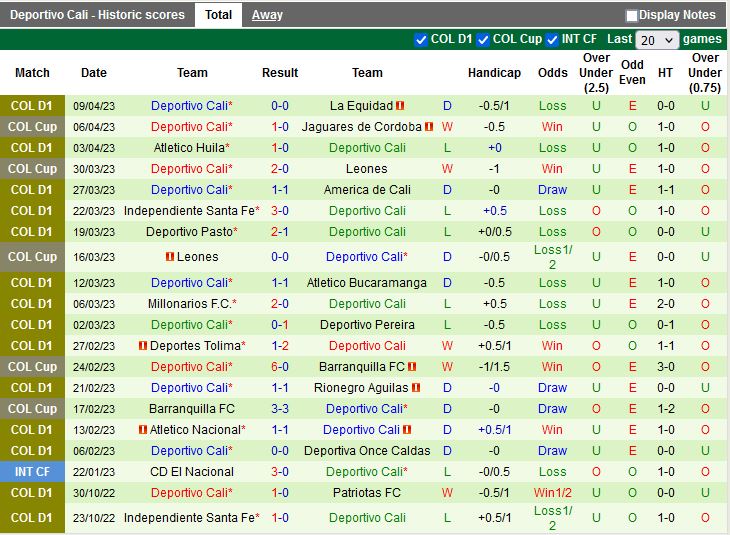Open the America de Cali team link
The width and height of the screenshot is (730, 535).
367,190
